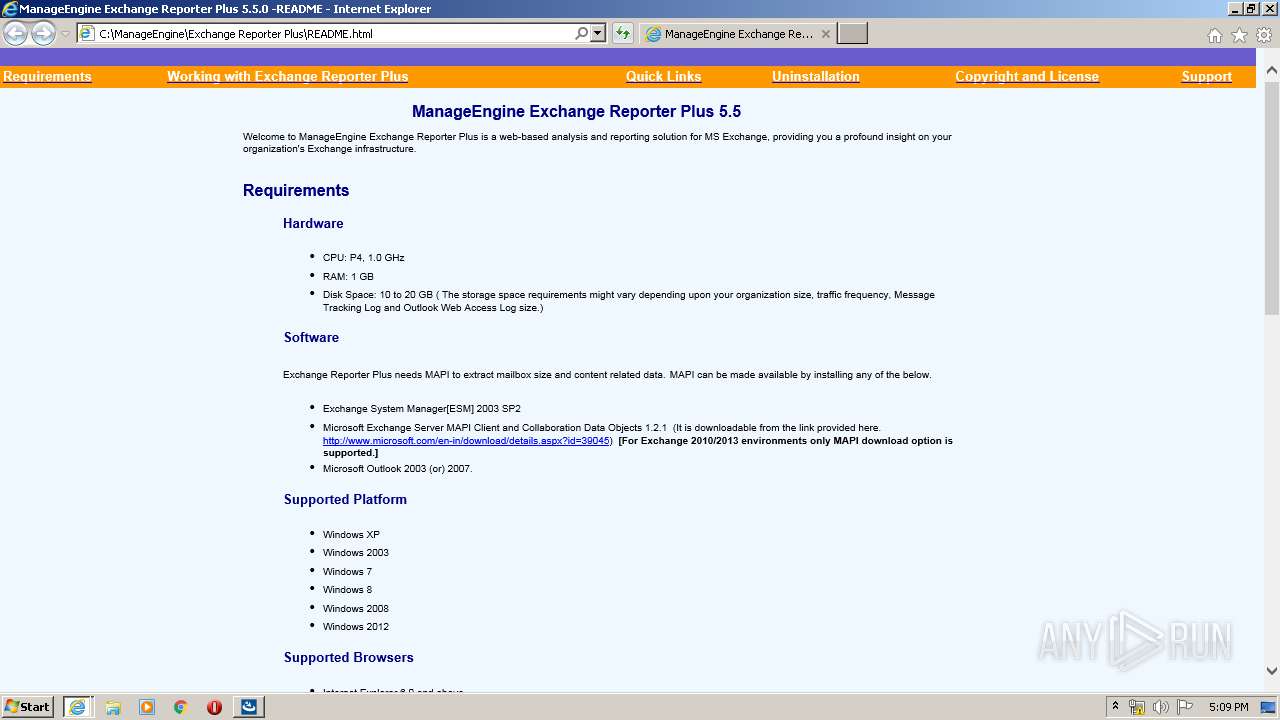Image resolution: width=1280 pixels, height=720 pixels.
Task: Open File Explorer folder taskbar icon
Action: click(113, 707)
